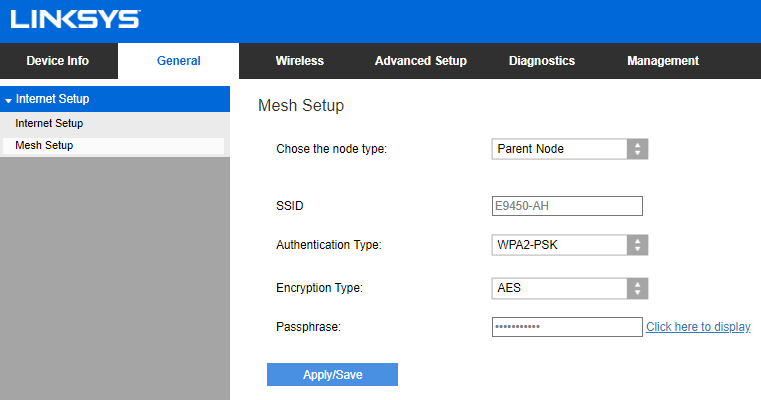
Task: Open the Authentication Type dropdown arrows
Action: [637, 245]
